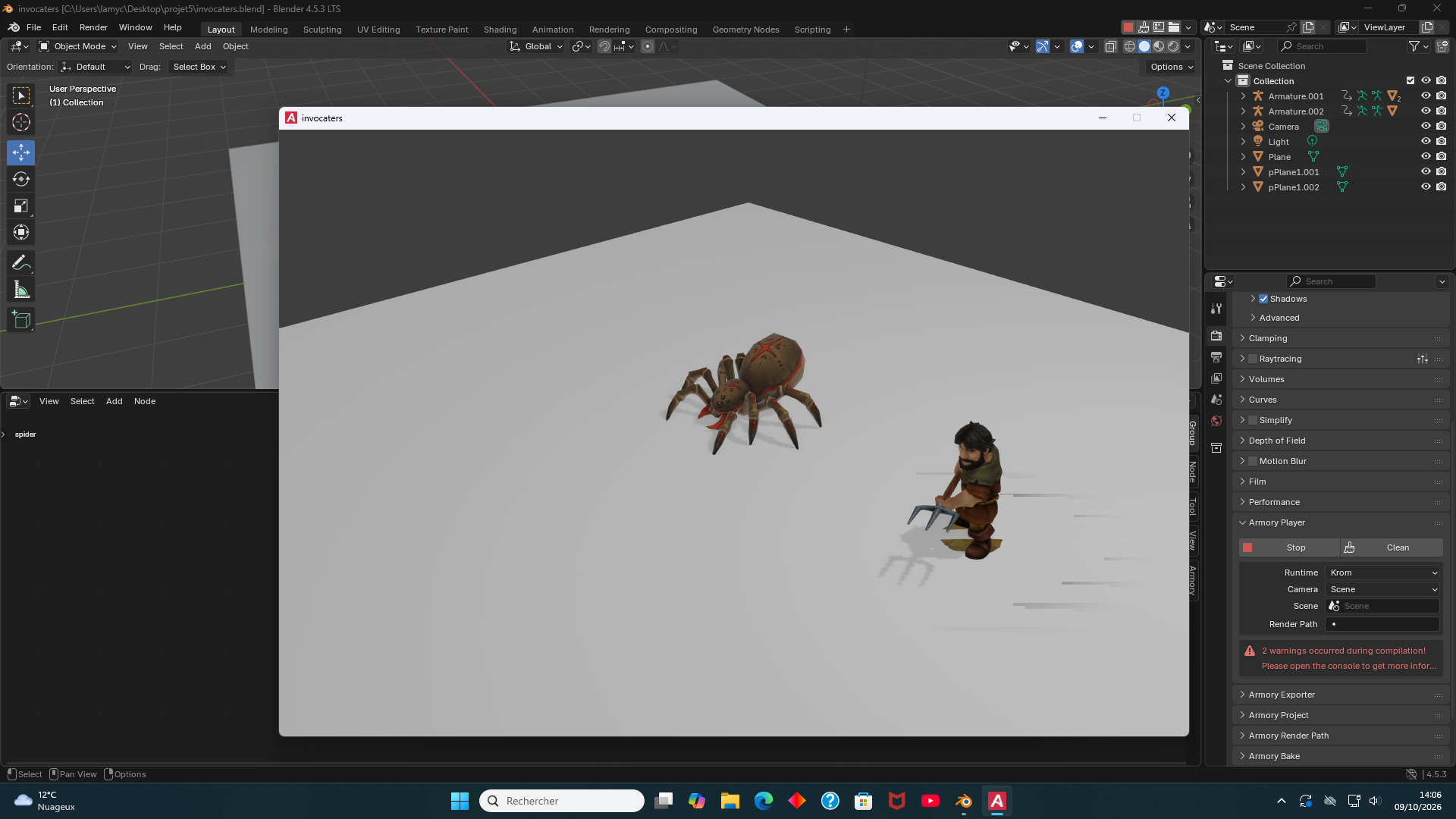Open the Tool properties tab icon

coord(1216,309)
